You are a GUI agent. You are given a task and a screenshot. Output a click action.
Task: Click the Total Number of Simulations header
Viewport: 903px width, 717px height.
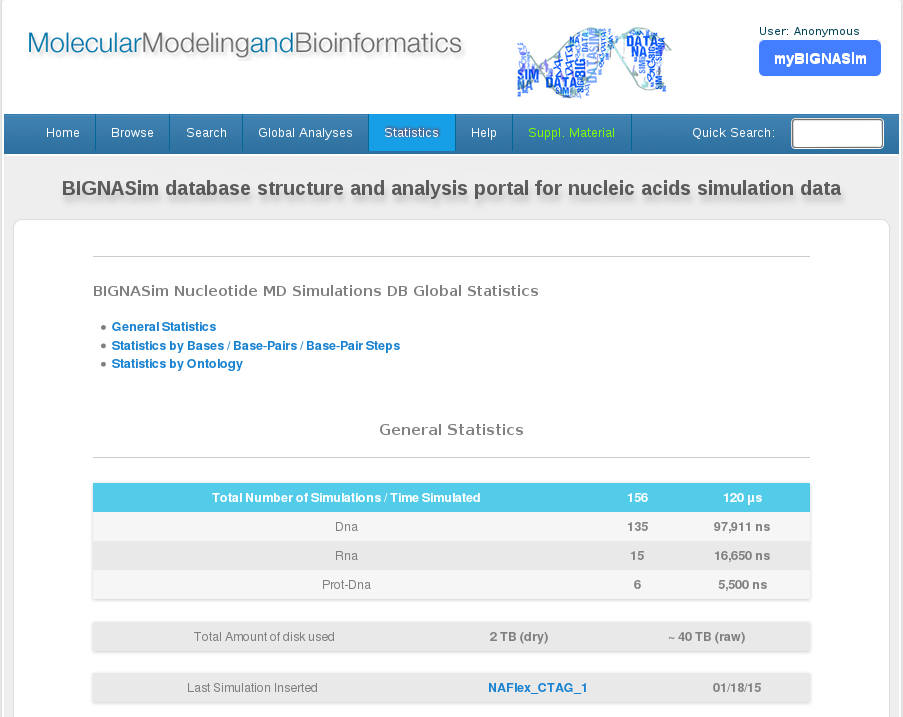click(346, 498)
